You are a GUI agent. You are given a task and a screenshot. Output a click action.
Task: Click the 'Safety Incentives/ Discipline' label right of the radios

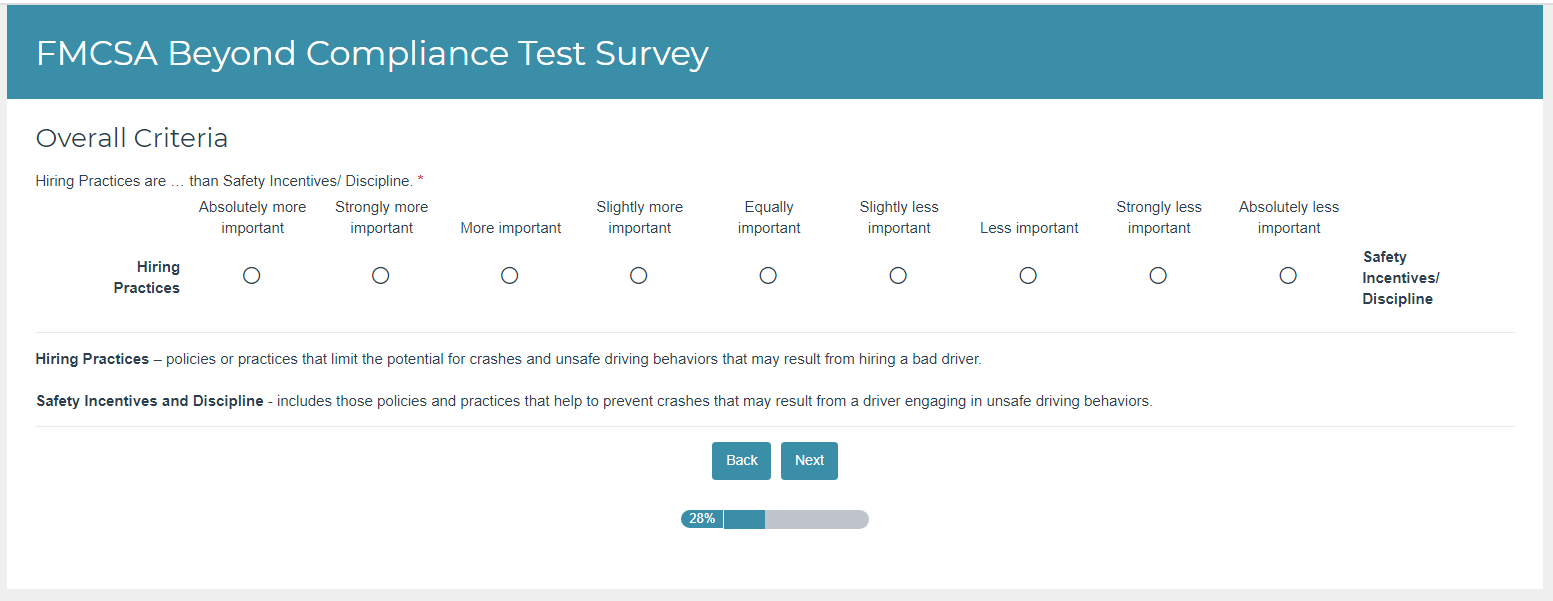click(1400, 278)
